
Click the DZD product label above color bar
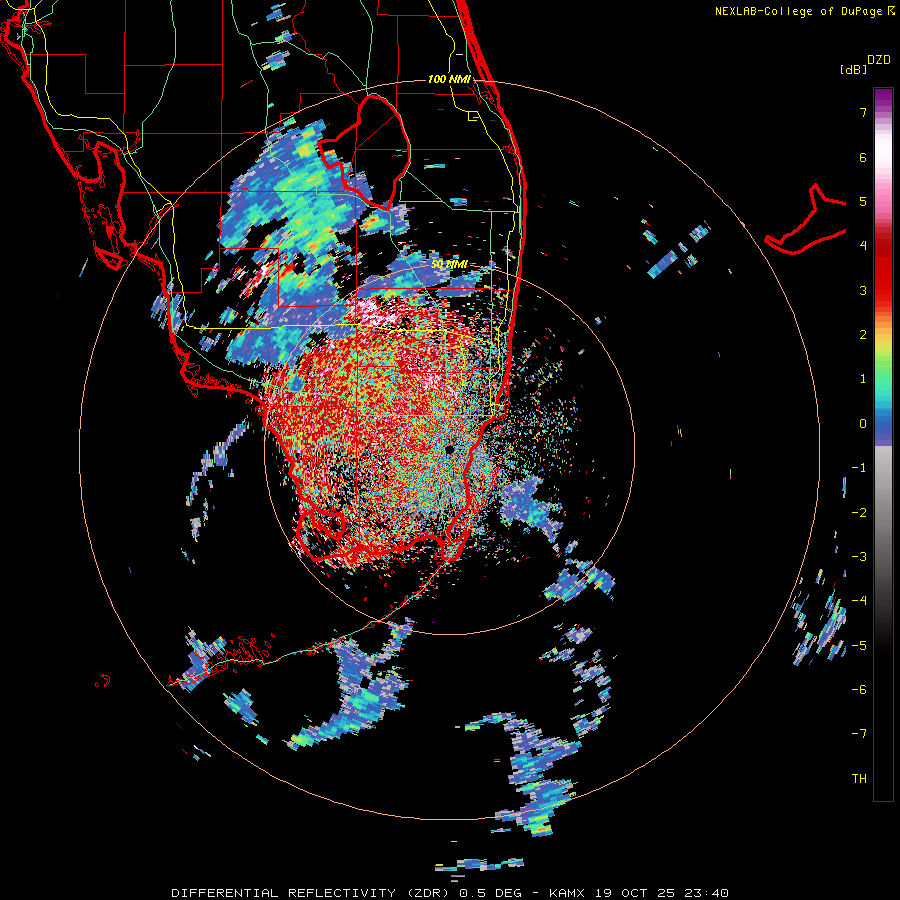point(879,60)
